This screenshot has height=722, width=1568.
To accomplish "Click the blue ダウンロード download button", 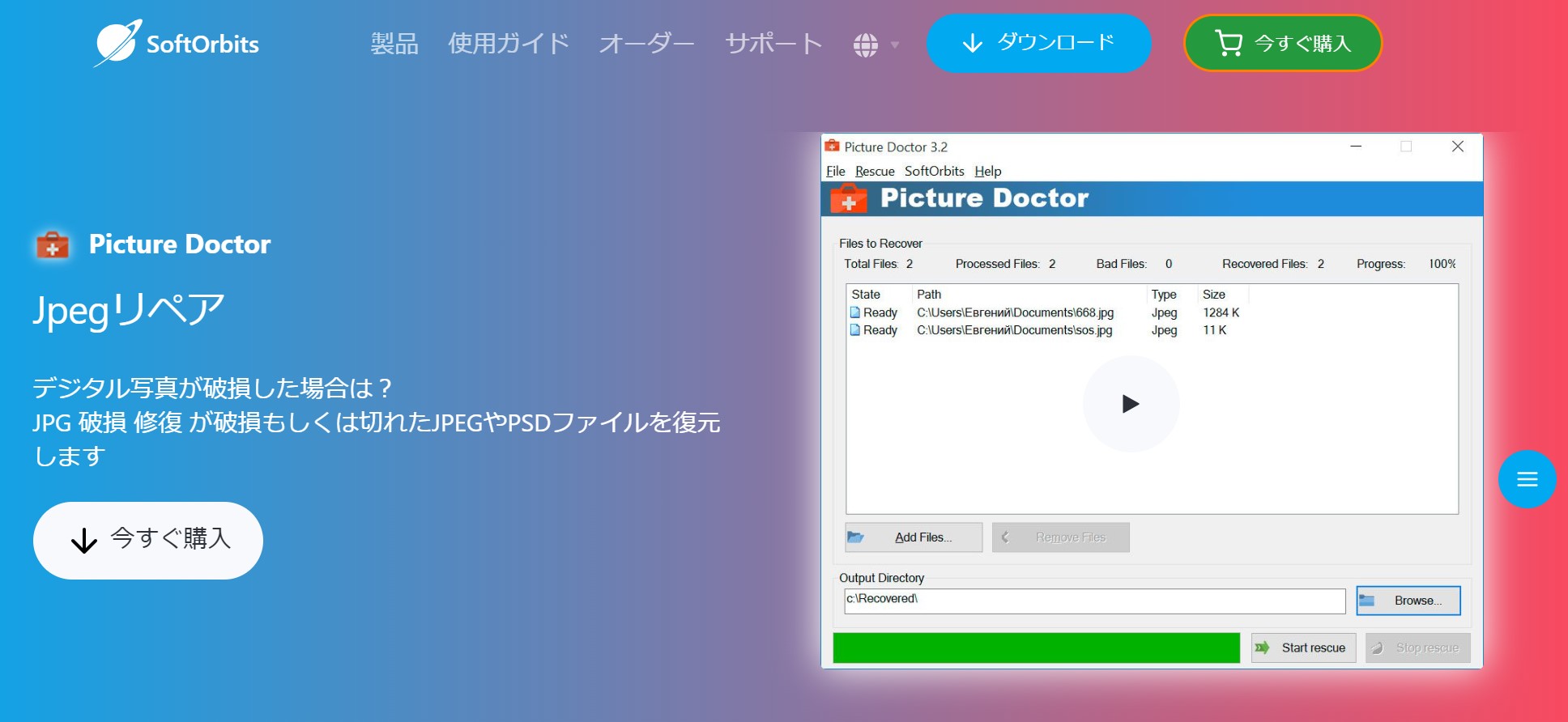I will [1038, 43].
